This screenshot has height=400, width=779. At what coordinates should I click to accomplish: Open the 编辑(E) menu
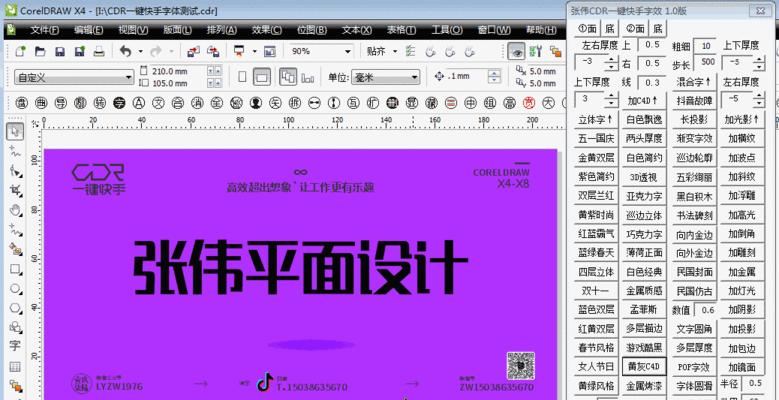coord(88,30)
